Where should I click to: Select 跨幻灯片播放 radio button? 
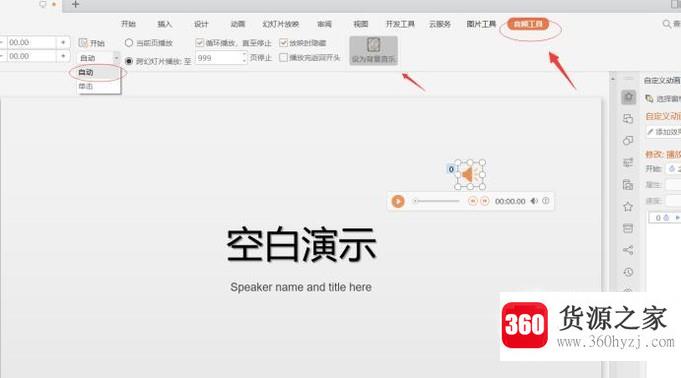pos(129,61)
